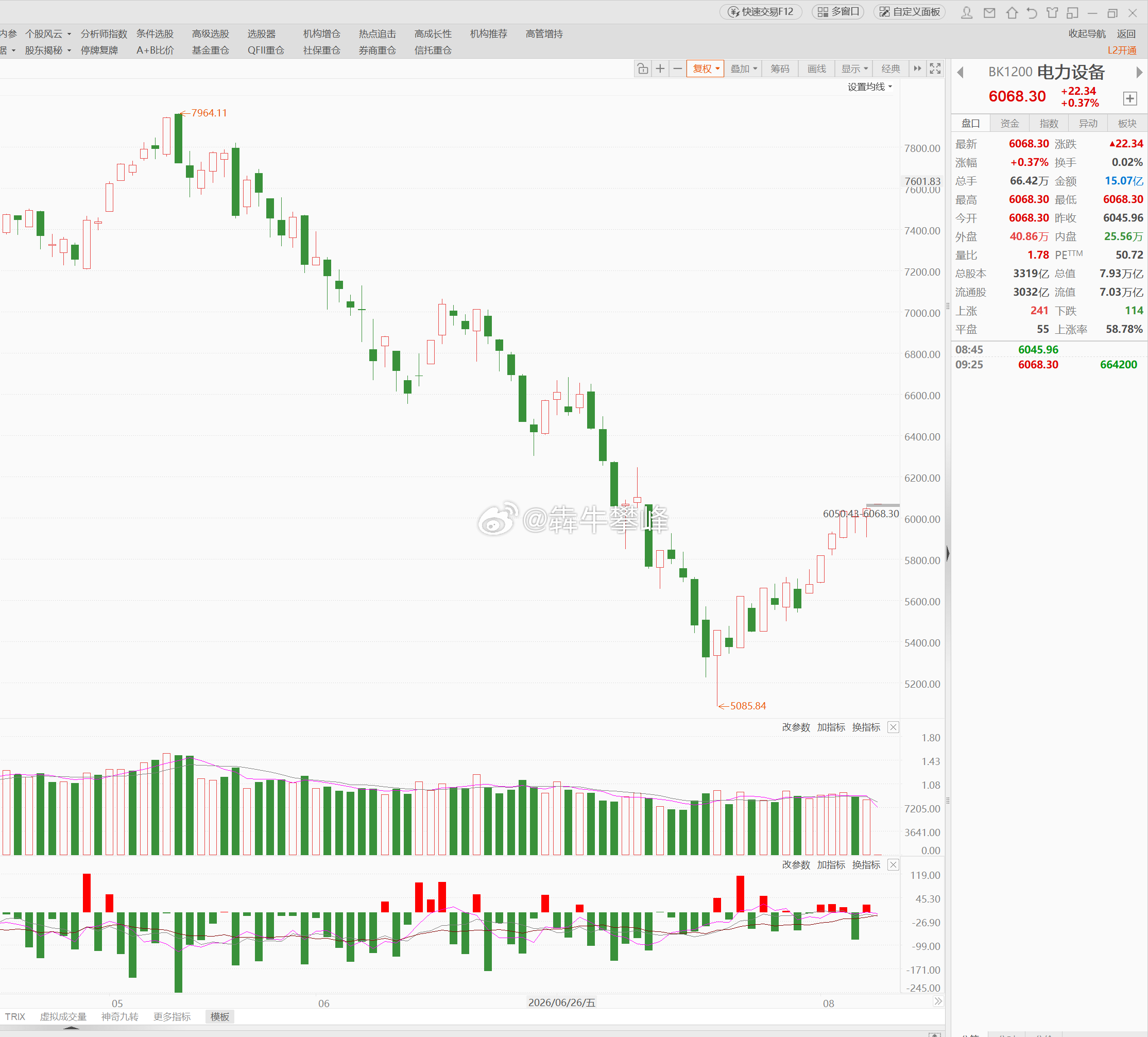The image size is (1148, 1037).
Task: Expand the 个股风云 menu
Action: pyautogui.click(x=48, y=33)
